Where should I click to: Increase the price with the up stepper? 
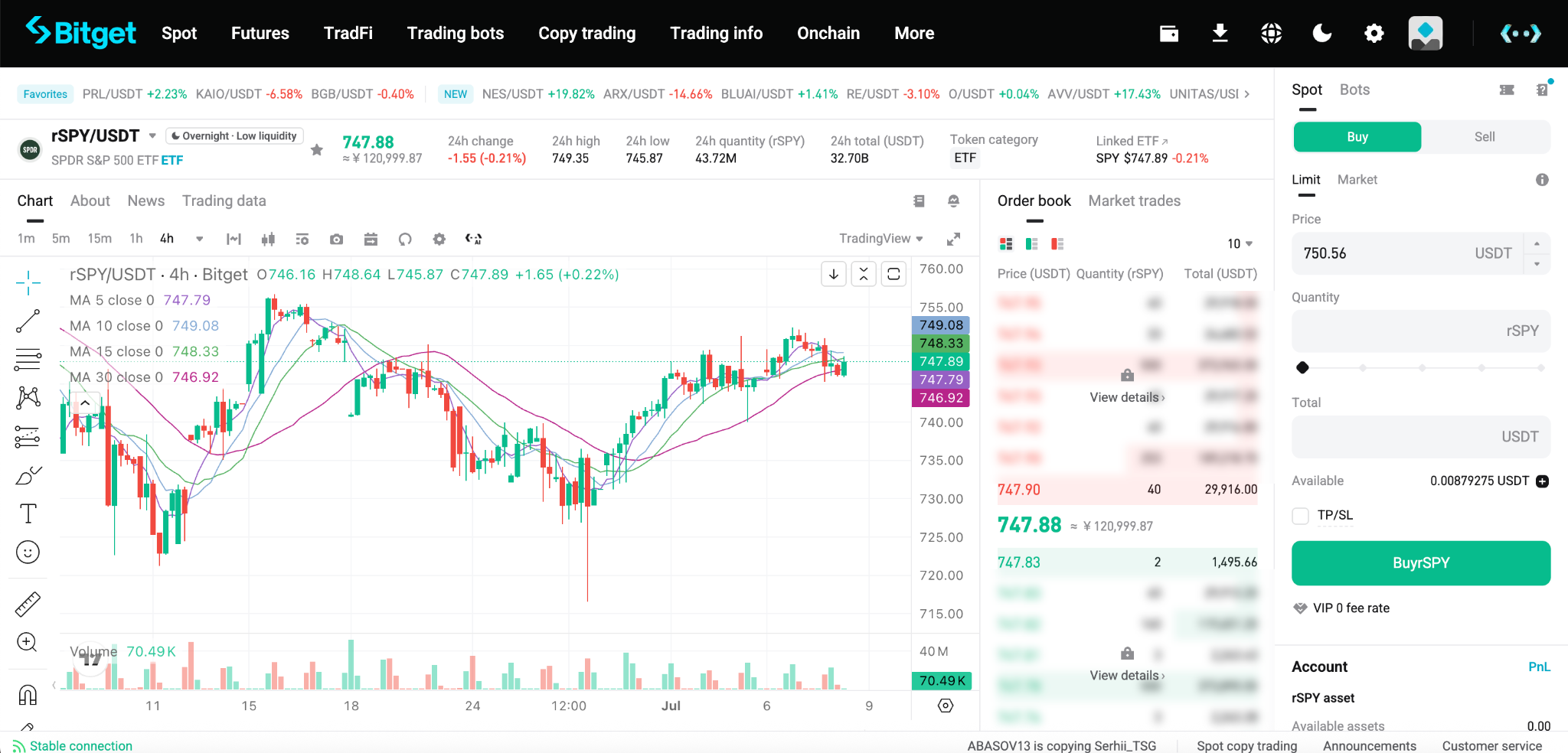point(1537,244)
